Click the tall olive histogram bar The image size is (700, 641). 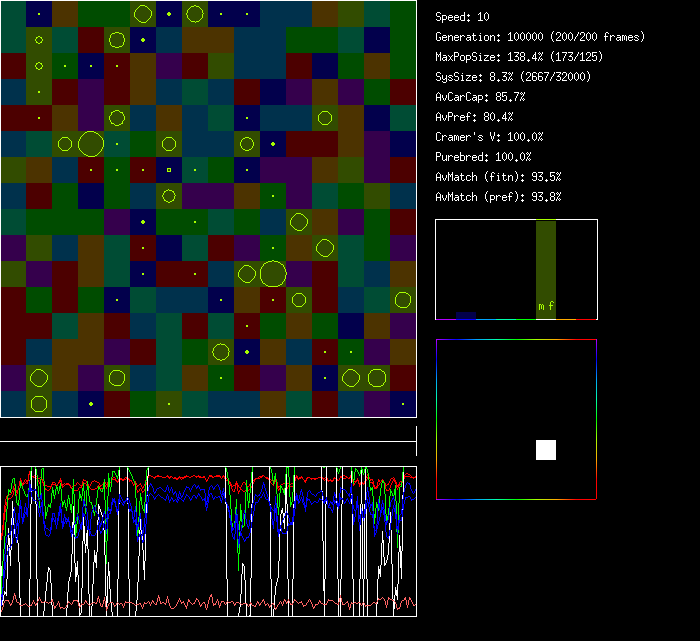point(545,265)
